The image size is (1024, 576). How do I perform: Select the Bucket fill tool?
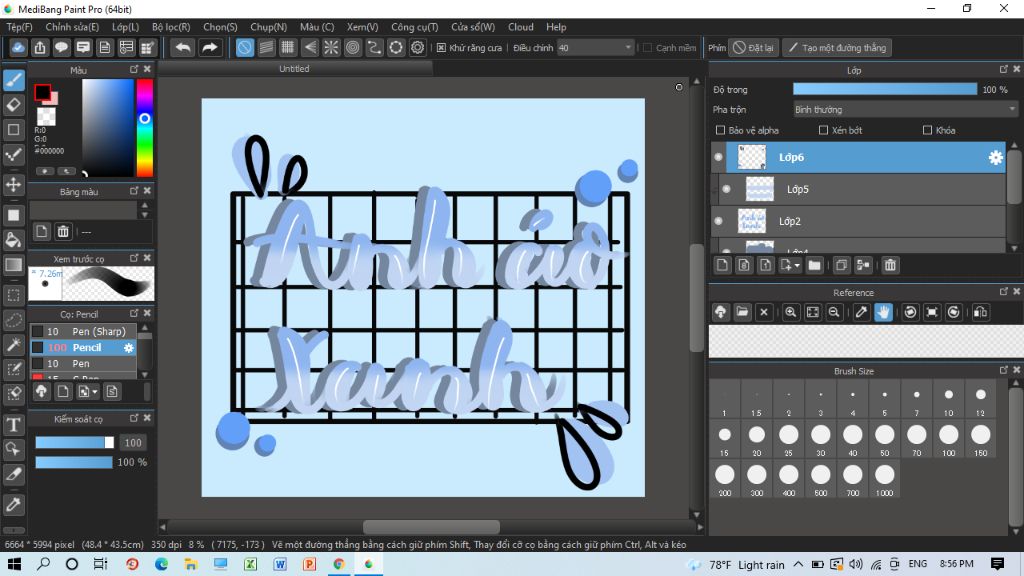[x=14, y=240]
